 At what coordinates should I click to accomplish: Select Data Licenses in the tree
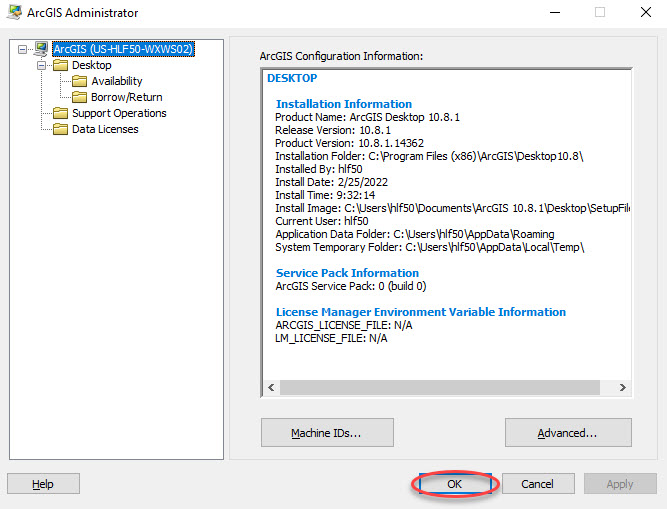(x=105, y=129)
